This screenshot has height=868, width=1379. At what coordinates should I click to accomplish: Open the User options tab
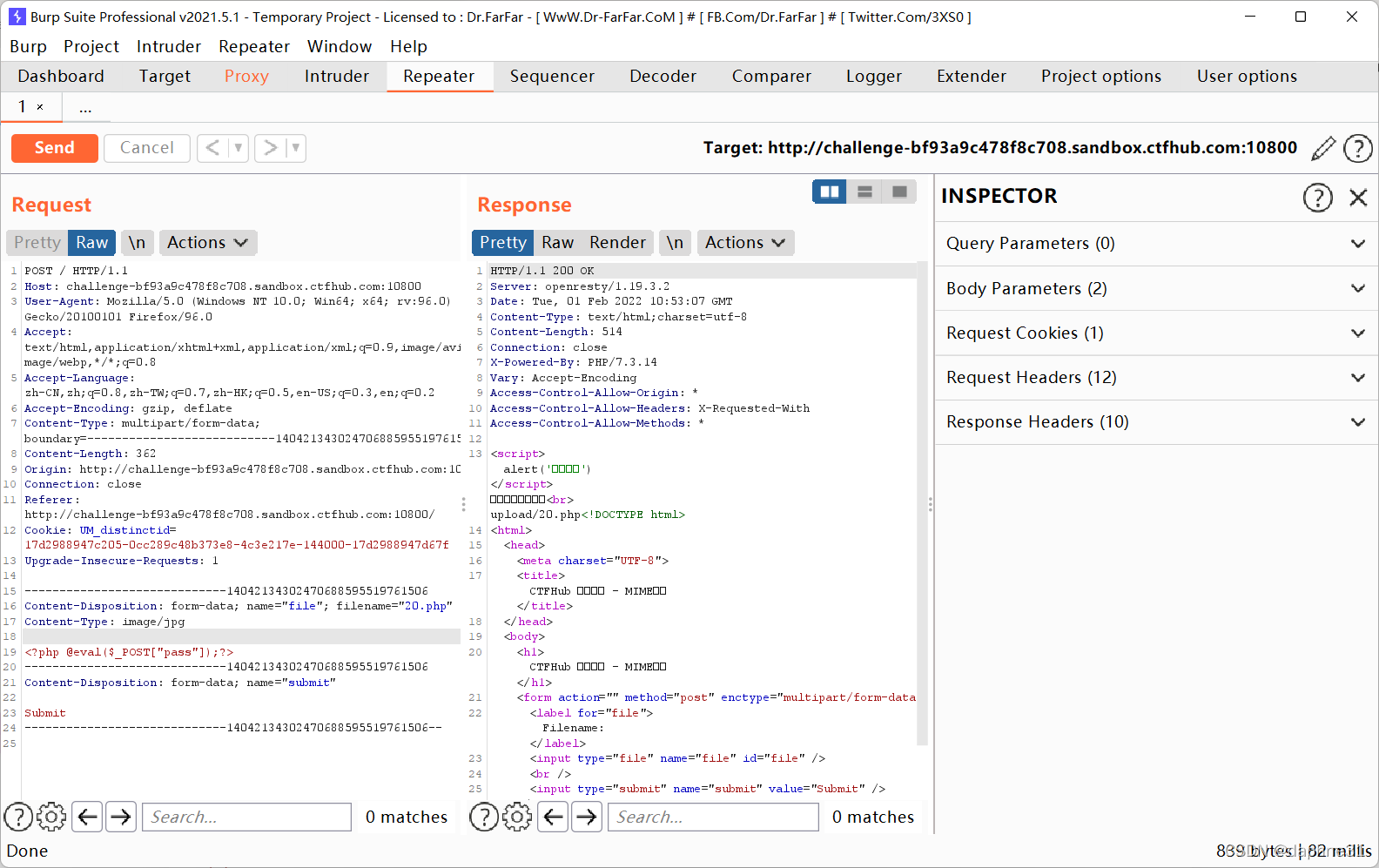pyautogui.click(x=1247, y=77)
